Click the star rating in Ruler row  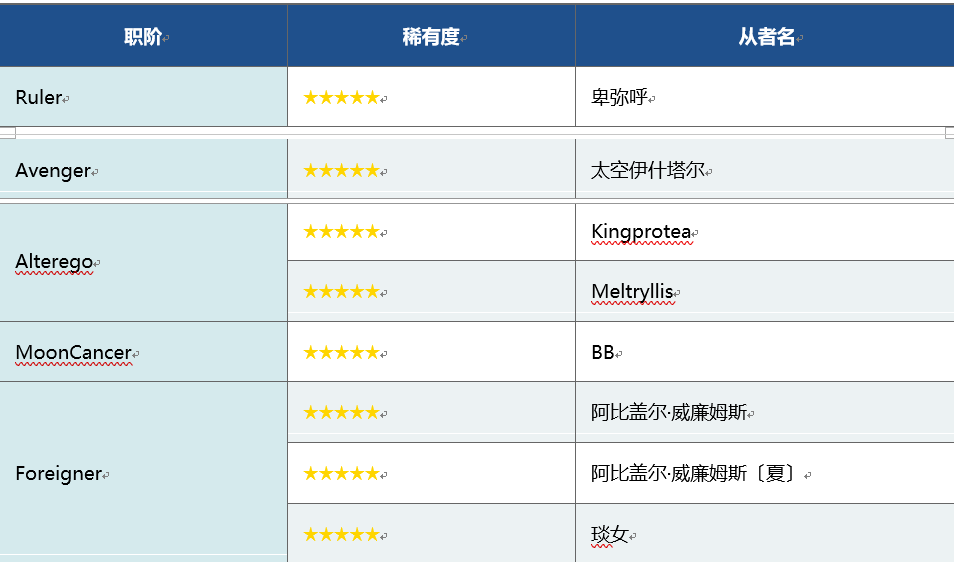click(341, 98)
